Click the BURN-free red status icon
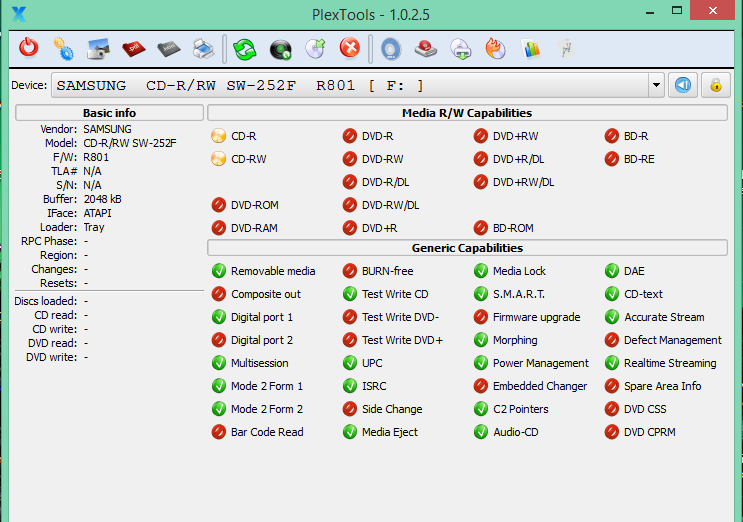Screen dimensions: 743x522 [x=350, y=271]
